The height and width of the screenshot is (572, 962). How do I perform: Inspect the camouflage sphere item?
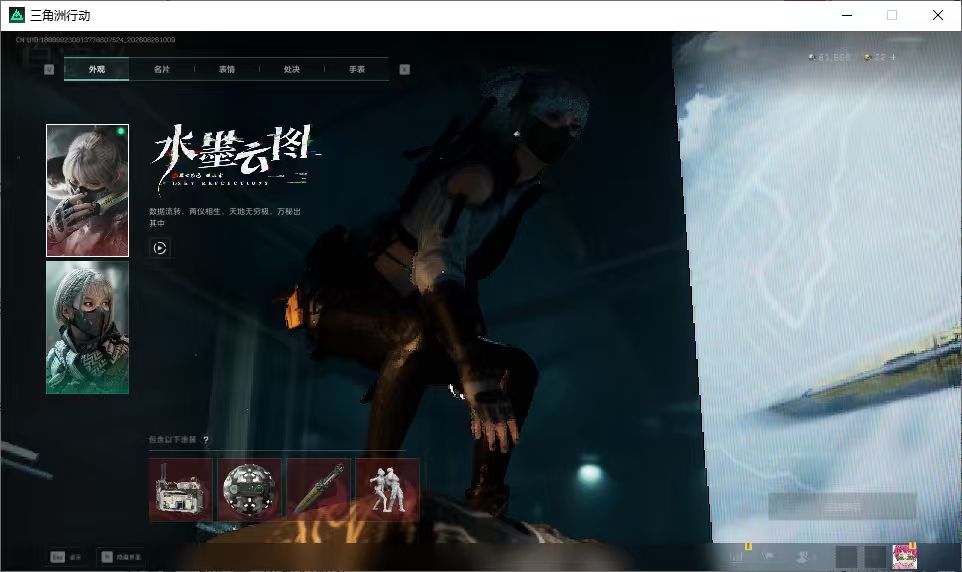coord(249,489)
